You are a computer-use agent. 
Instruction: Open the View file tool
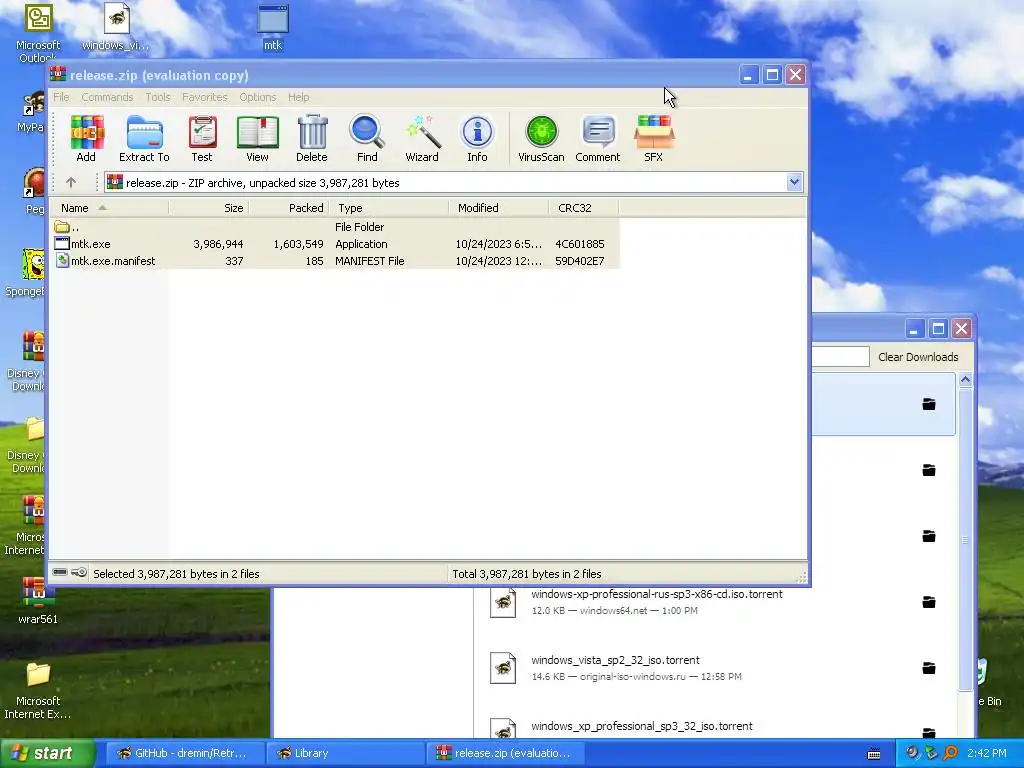click(257, 138)
